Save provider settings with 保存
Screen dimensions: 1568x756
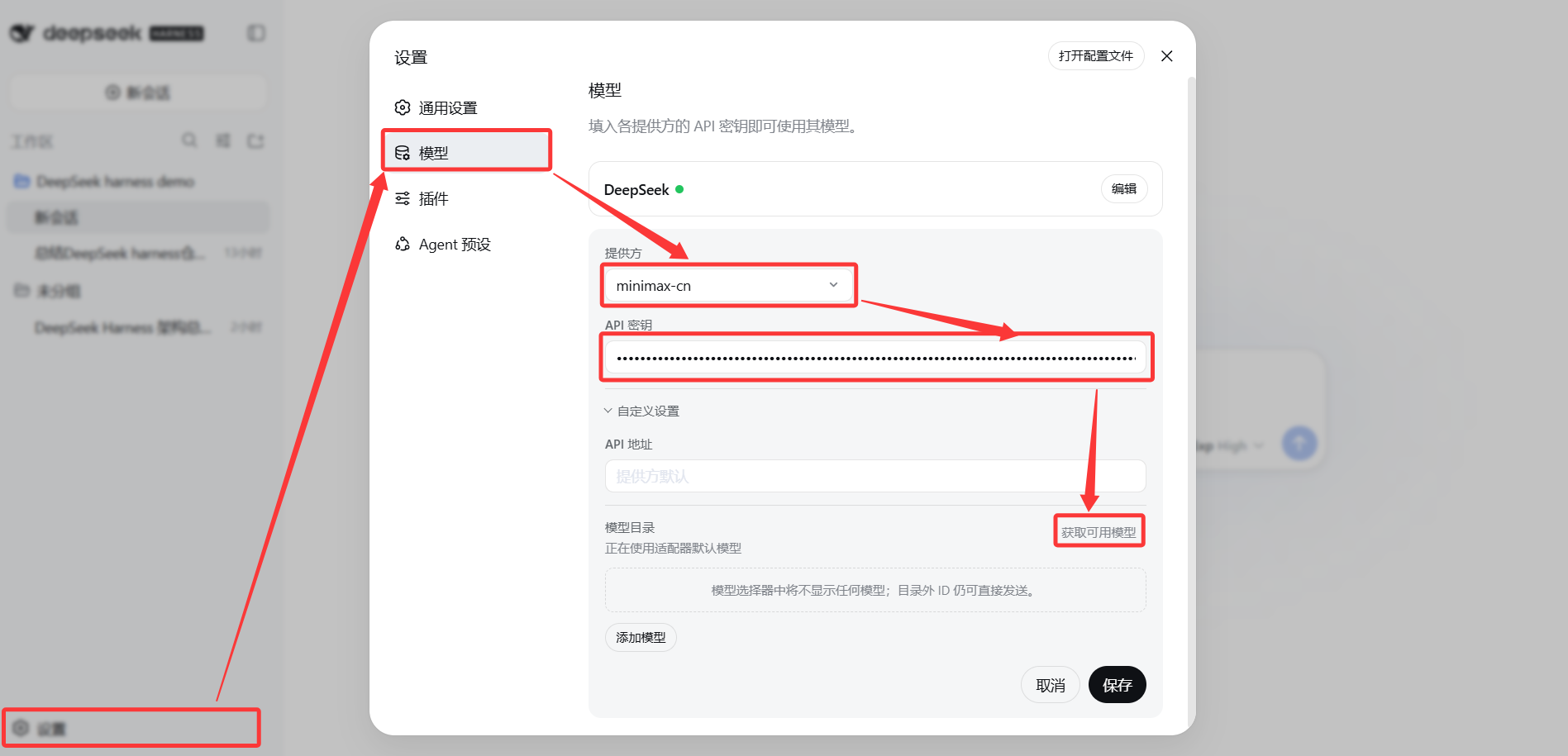(1118, 685)
